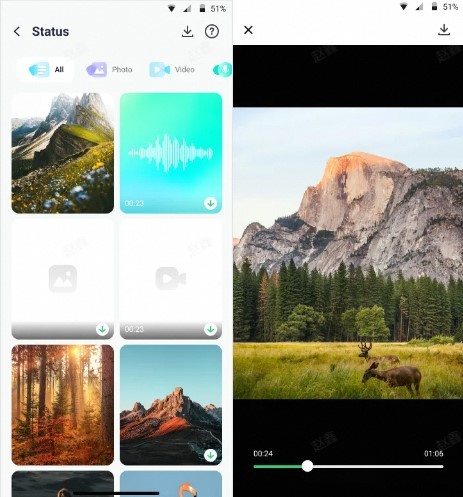Tap battery icon in left status bar

(x=202, y=8)
